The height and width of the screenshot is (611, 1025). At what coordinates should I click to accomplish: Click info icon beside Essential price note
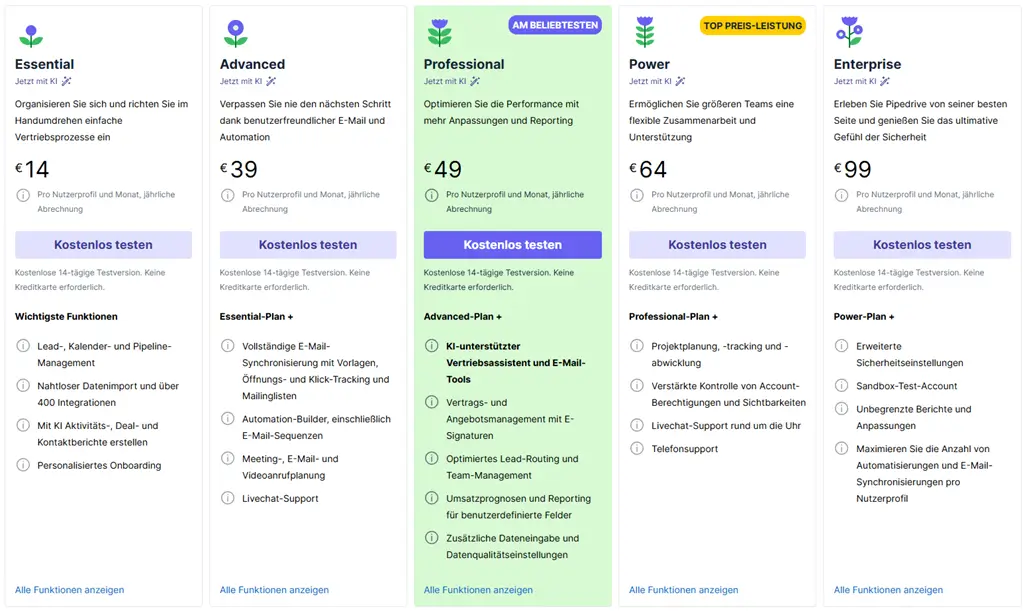[x=23, y=195]
